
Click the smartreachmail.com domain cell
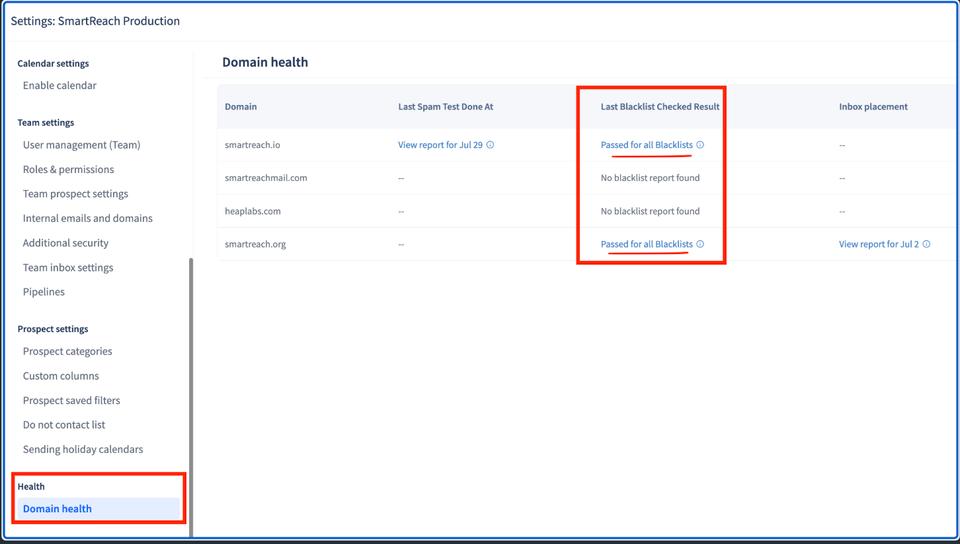click(x=266, y=178)
